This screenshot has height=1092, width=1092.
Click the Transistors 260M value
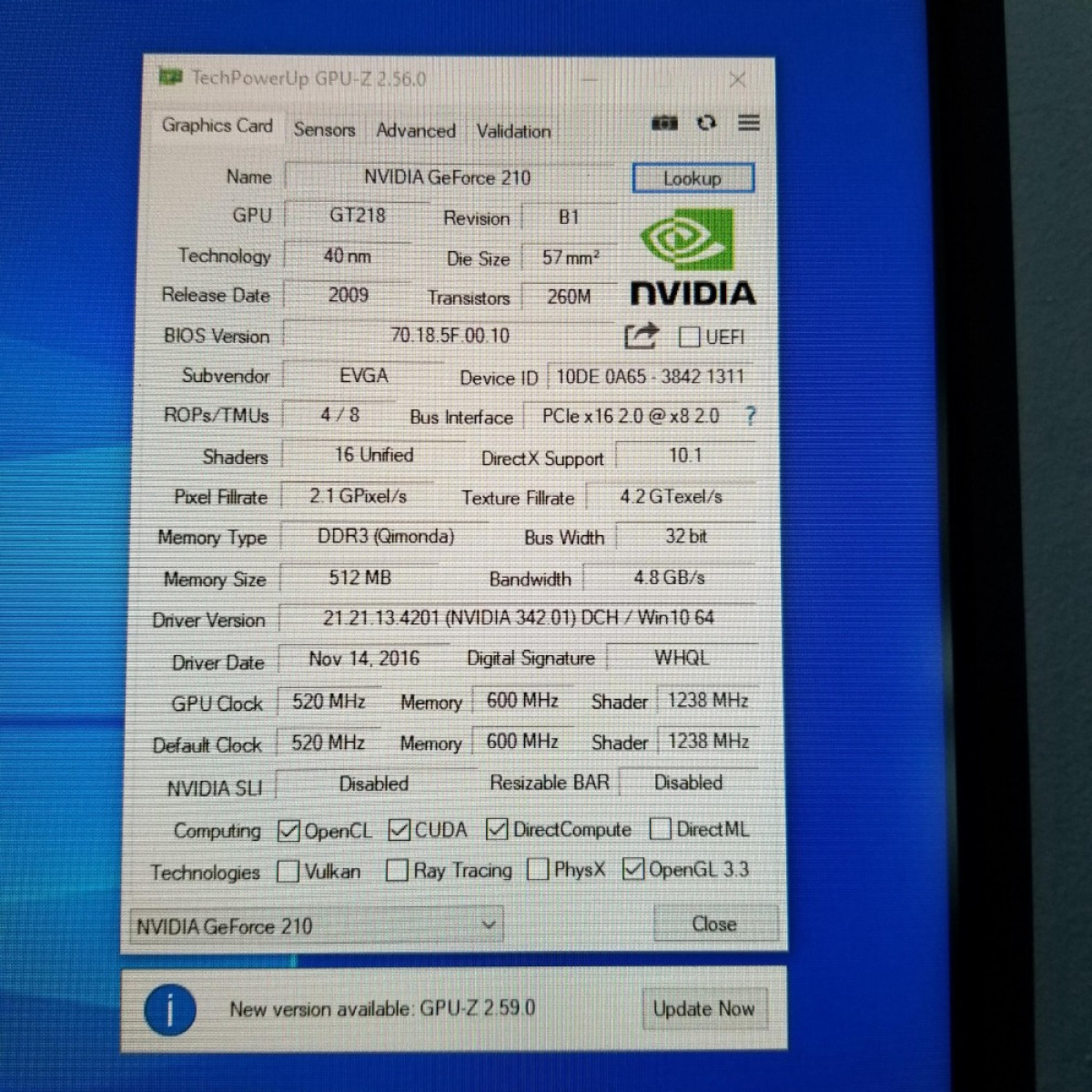(570, 297)
